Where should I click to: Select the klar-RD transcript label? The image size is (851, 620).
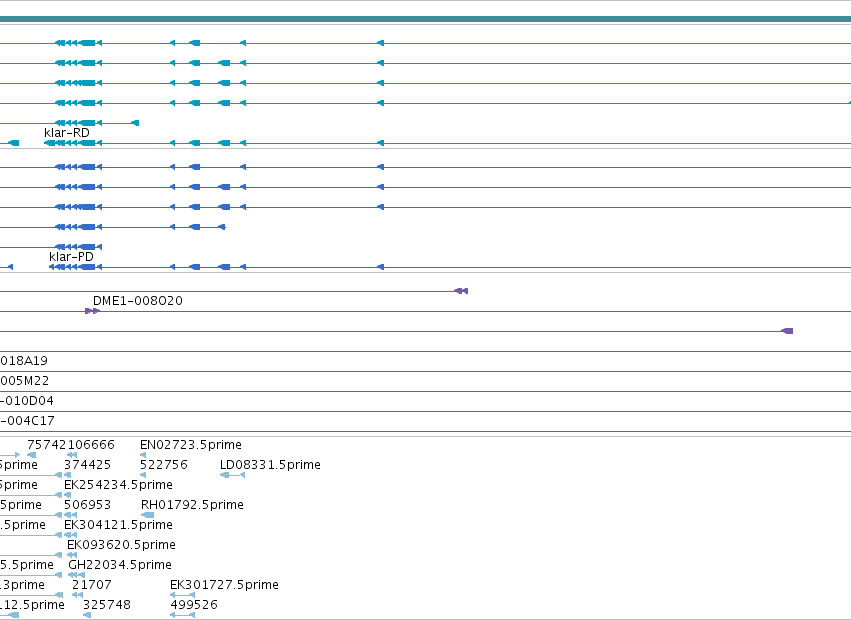click(67, 132)
